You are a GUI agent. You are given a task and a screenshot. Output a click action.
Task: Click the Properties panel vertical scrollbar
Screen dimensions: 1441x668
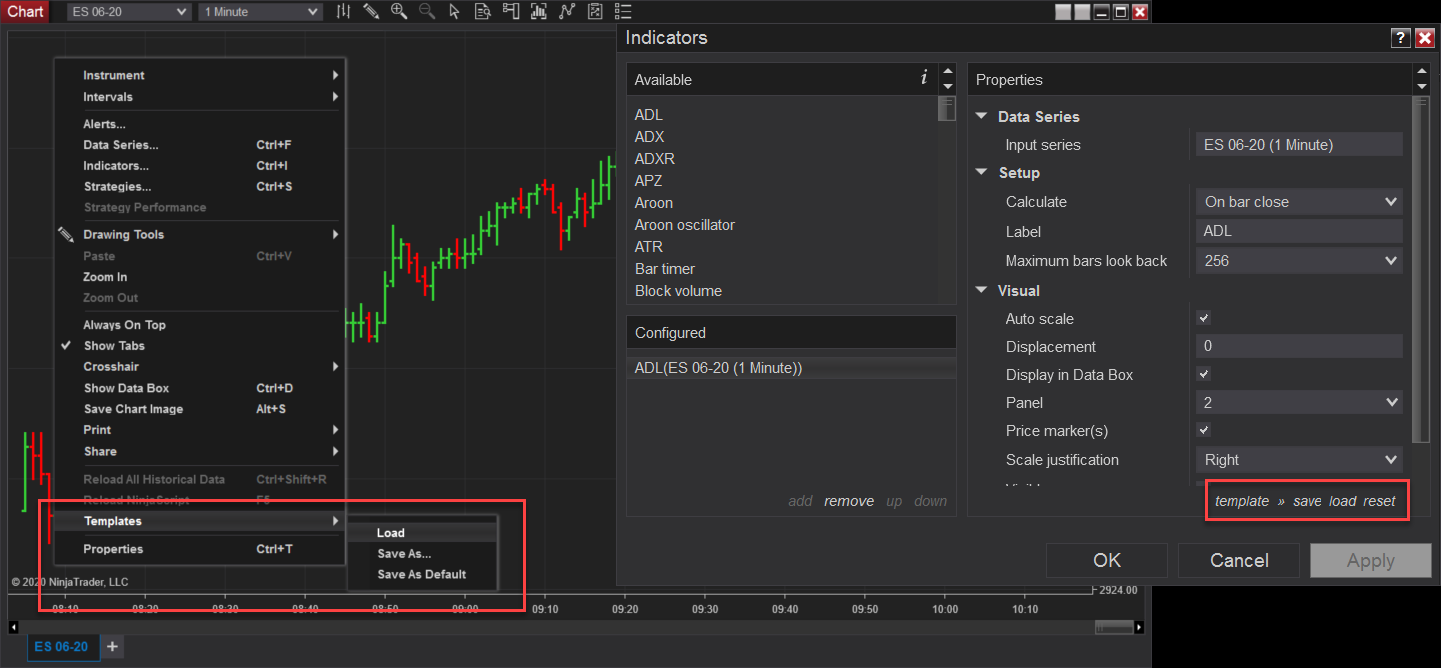[x=1421, y=269]
